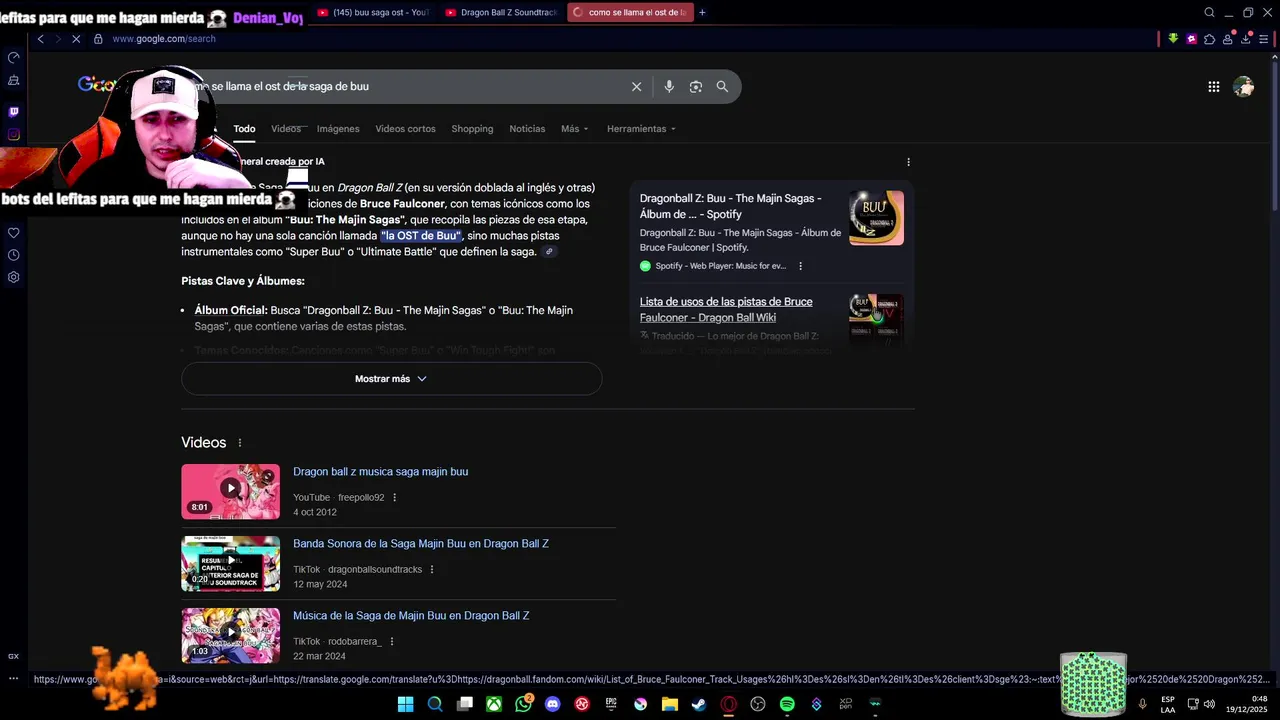1280x720 pixels.
Task: Open green download arrow extension
Action: click(1173, 39)
